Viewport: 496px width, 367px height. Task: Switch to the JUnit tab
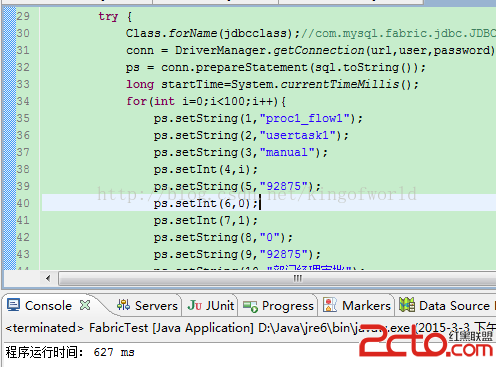[x=211, y=305]
